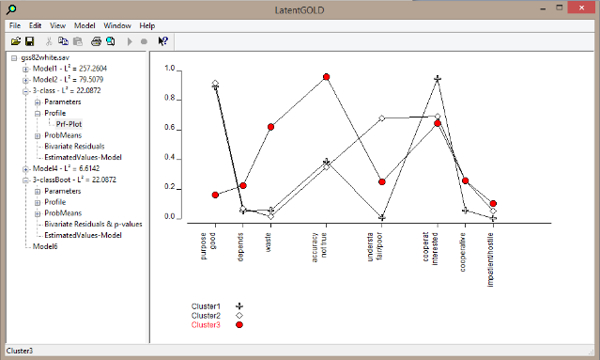Select the Model6 tree entry
Screen dimensions: 600x360
[45, 246]
